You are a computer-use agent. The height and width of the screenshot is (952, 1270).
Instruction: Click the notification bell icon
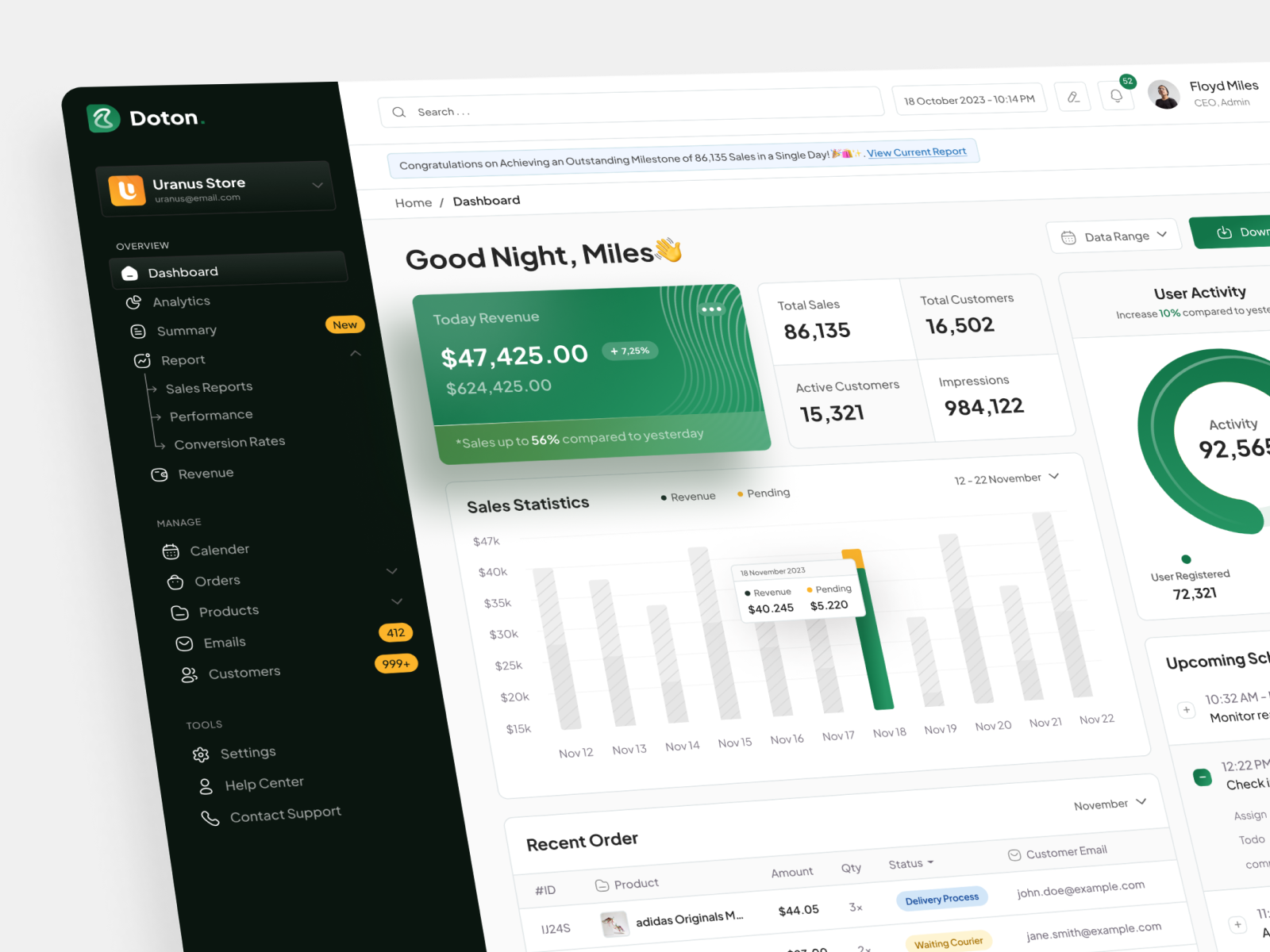tap(1117, 95)
